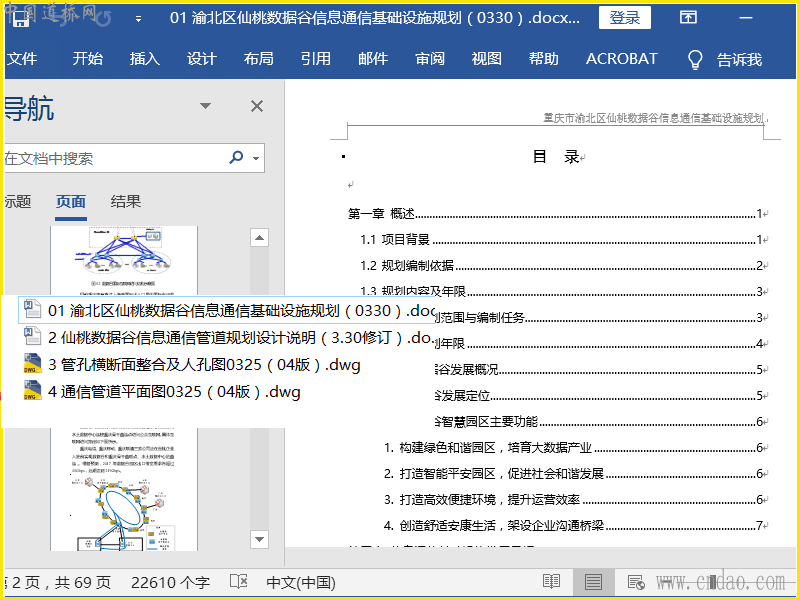Click the thumbnail scrollbar up arrow
This screenshot has height=600, width=800.
click(259, 238)
